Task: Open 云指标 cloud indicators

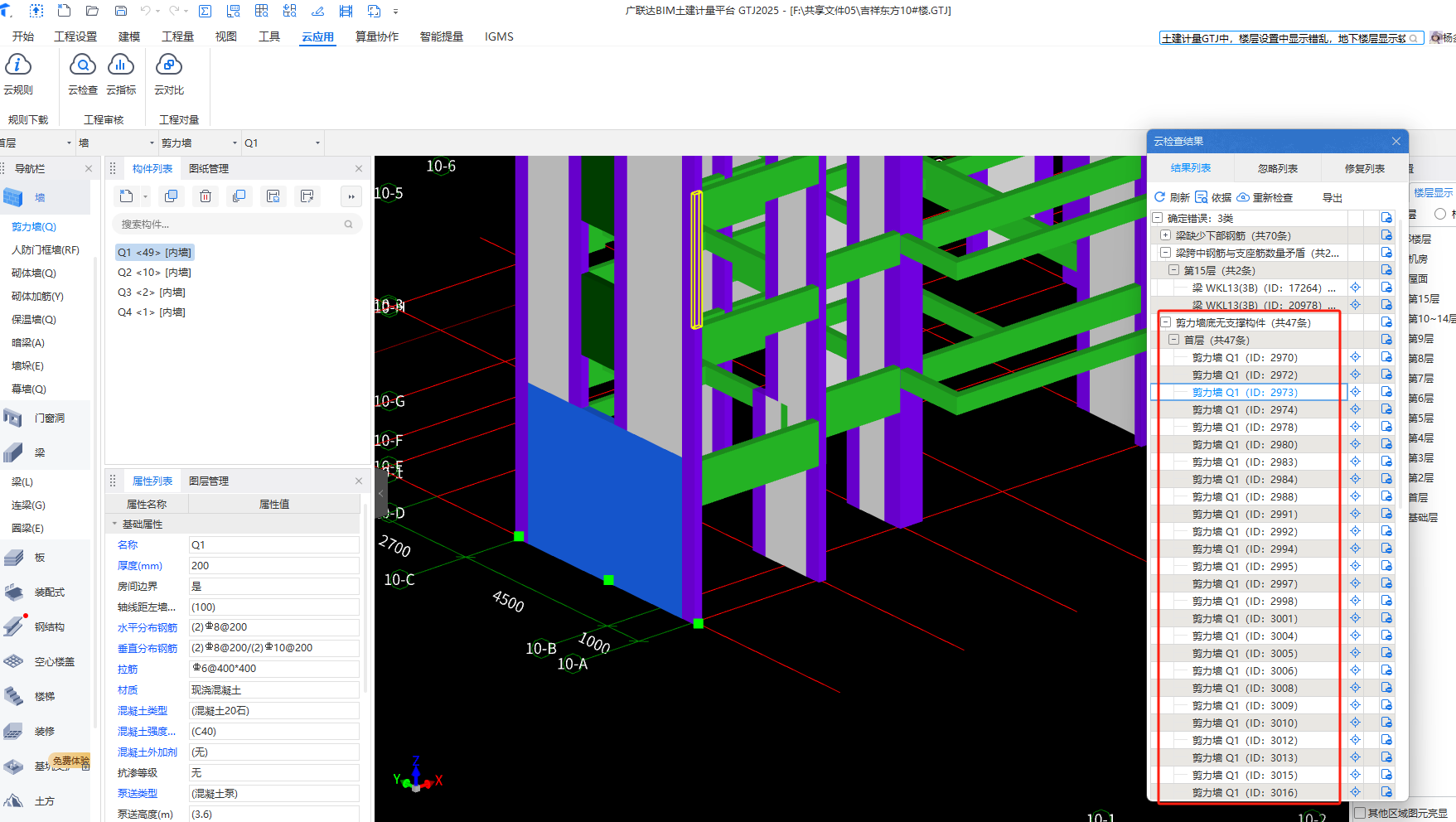Action: (121, 74)
